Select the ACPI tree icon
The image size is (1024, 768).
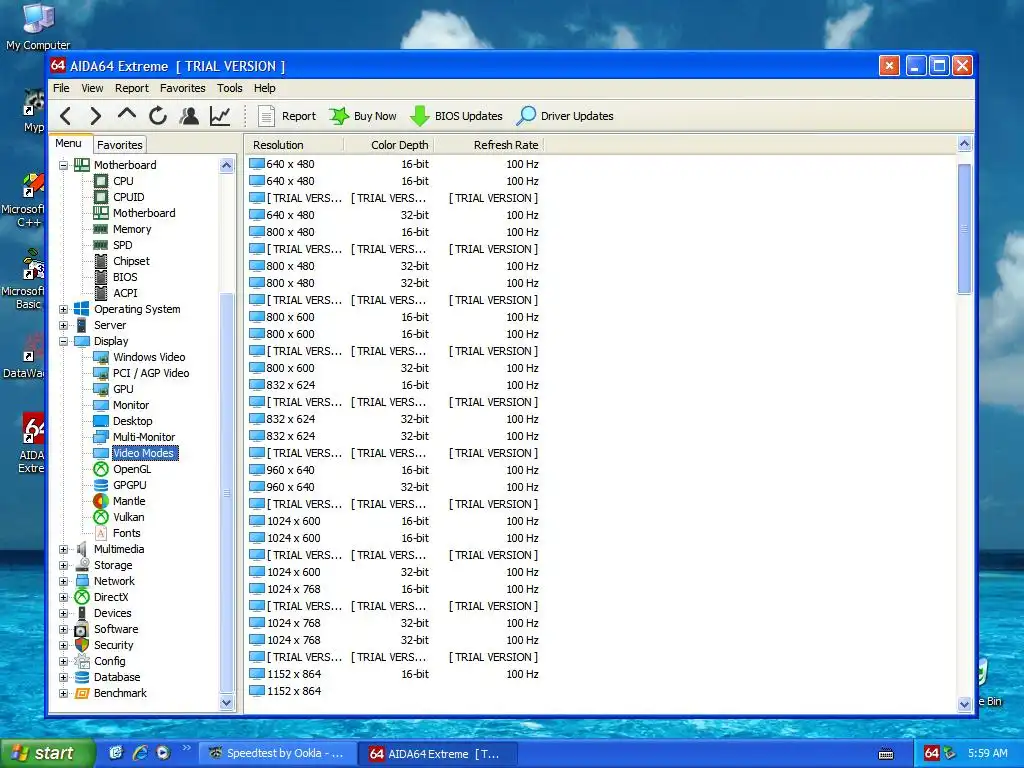pos(101,293)
